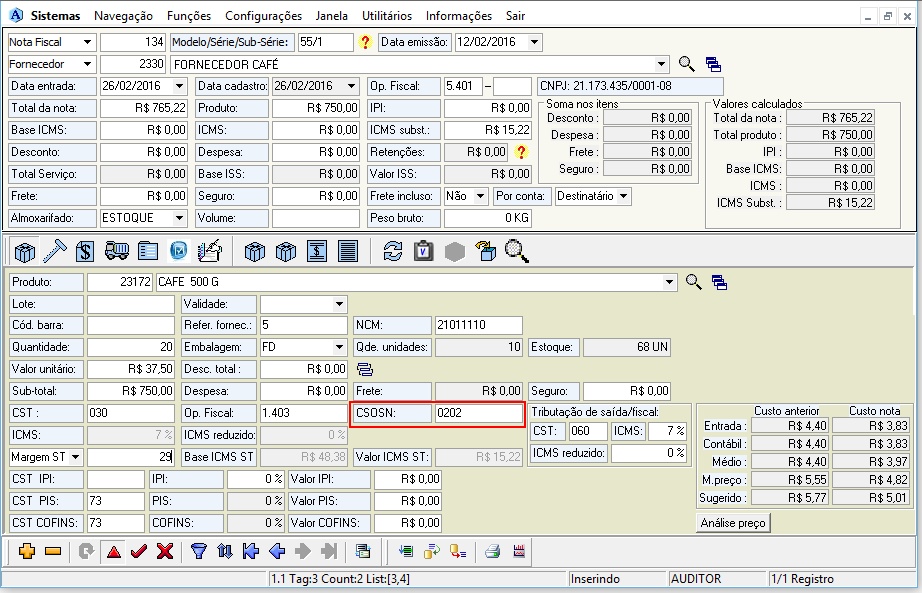Viewport: 922px width, 593px height.
Task: Open the Funções menu
Action: (x=189, y=16)
